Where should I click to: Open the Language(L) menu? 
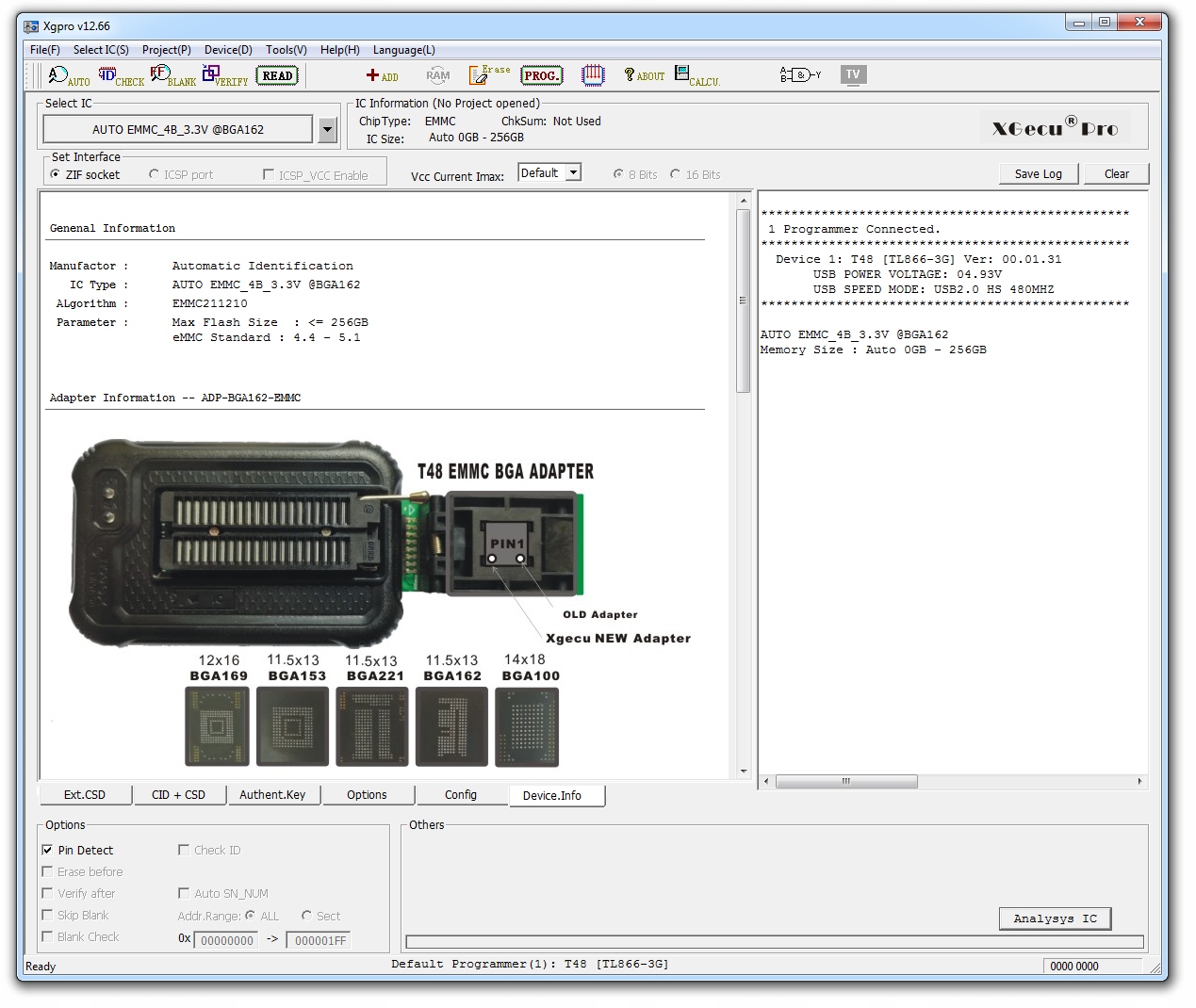point(404,50)
